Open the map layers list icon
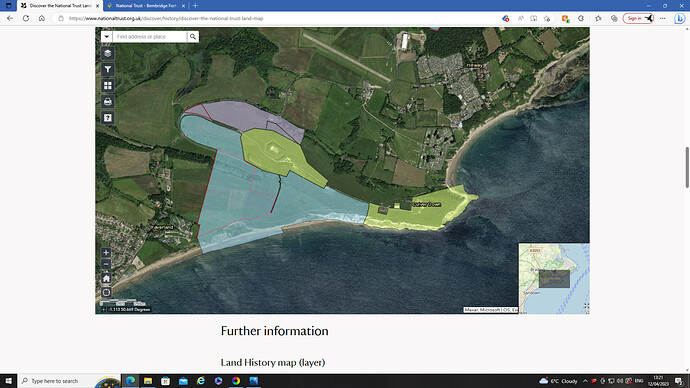 tap(107, 53)
